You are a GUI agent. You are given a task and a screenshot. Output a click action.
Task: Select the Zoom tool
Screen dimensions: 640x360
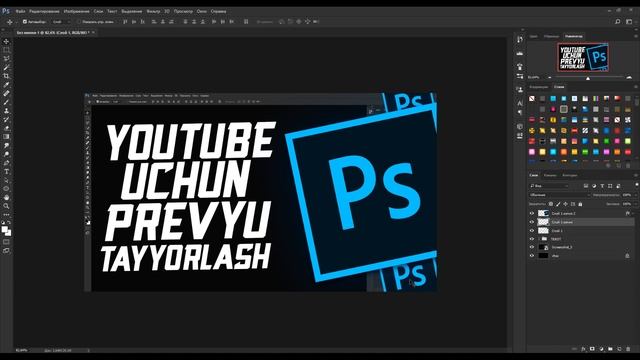click(6, 206)
